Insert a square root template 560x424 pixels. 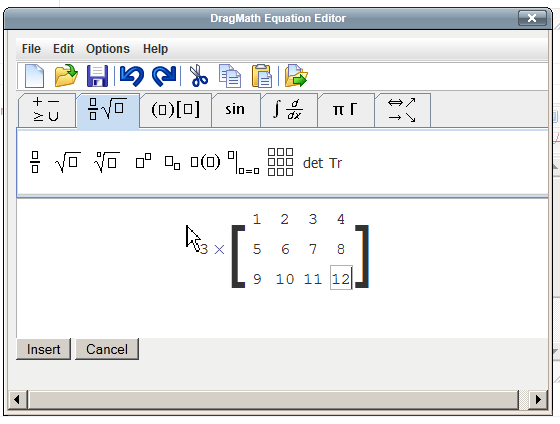(x=68, y=163)
